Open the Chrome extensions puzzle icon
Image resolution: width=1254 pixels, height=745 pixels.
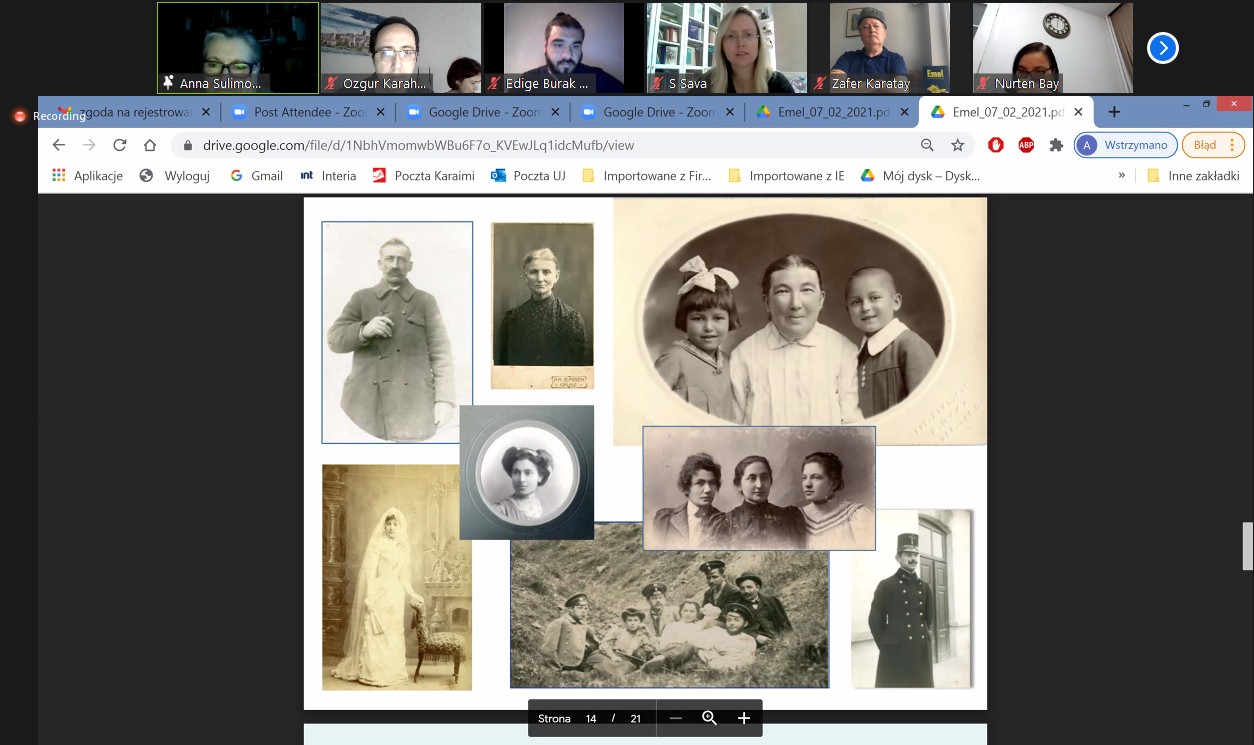1056,145
